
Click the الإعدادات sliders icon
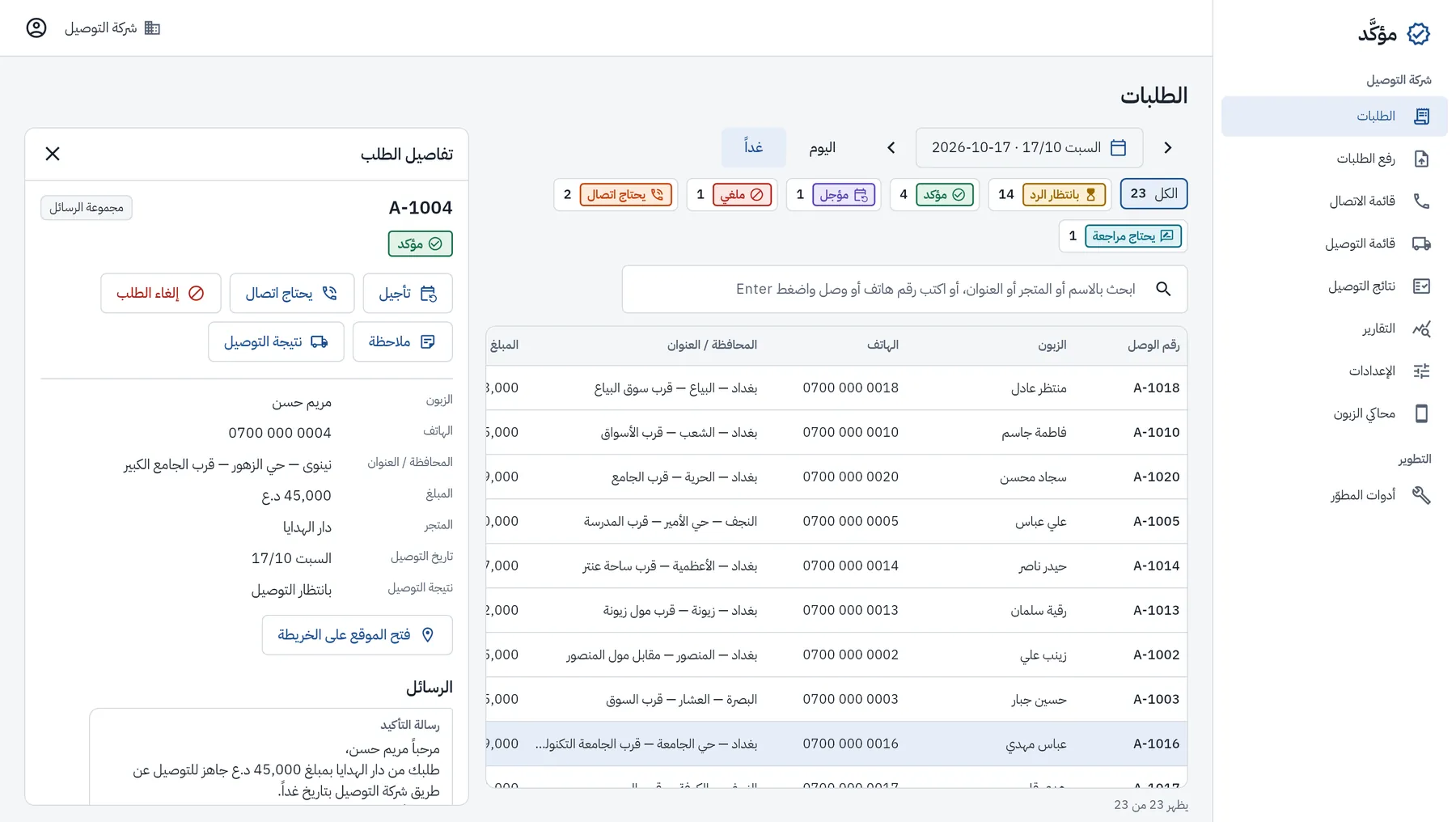[x=1421, y=371]
